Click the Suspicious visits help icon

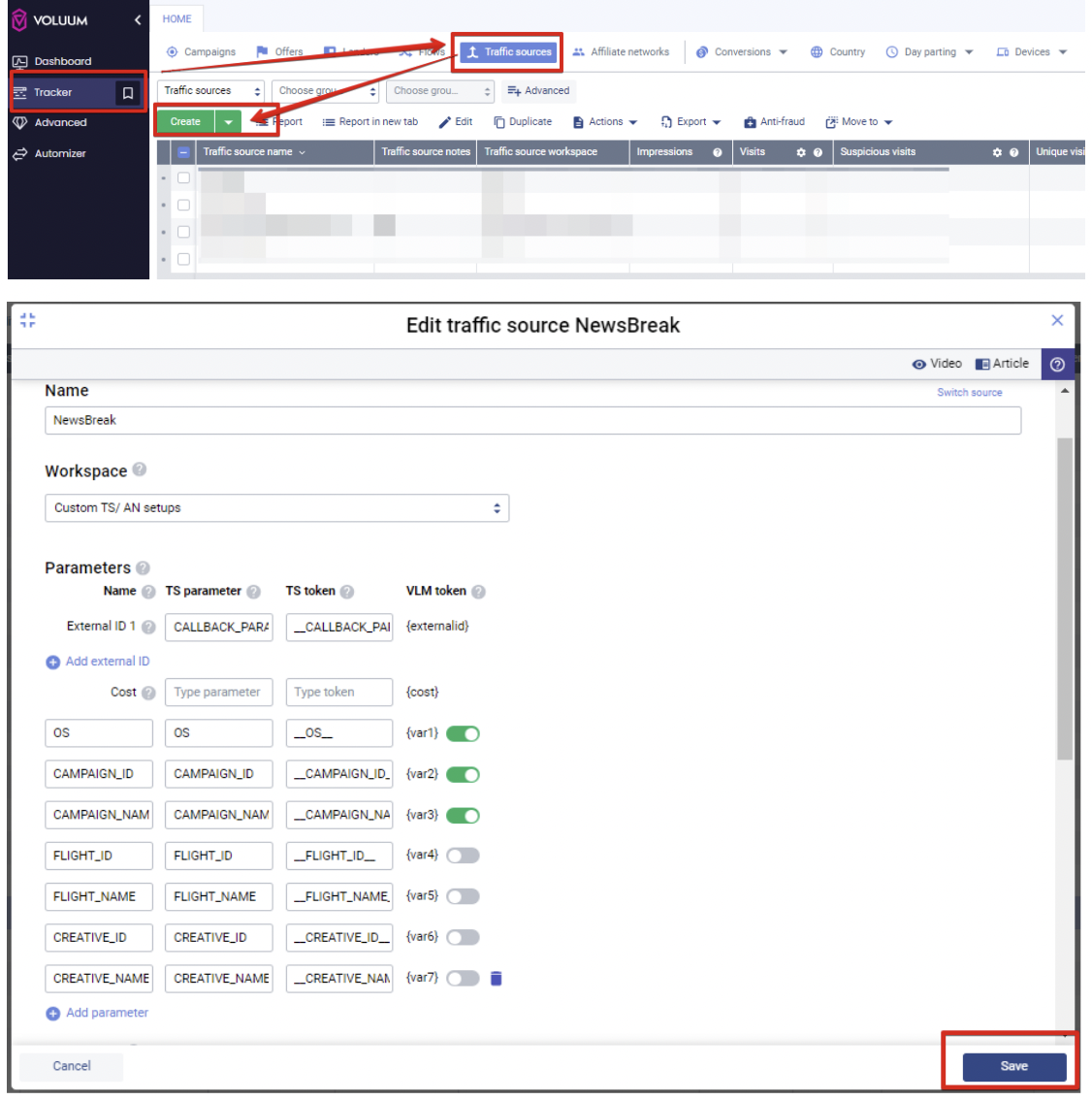pos(1014,153)
